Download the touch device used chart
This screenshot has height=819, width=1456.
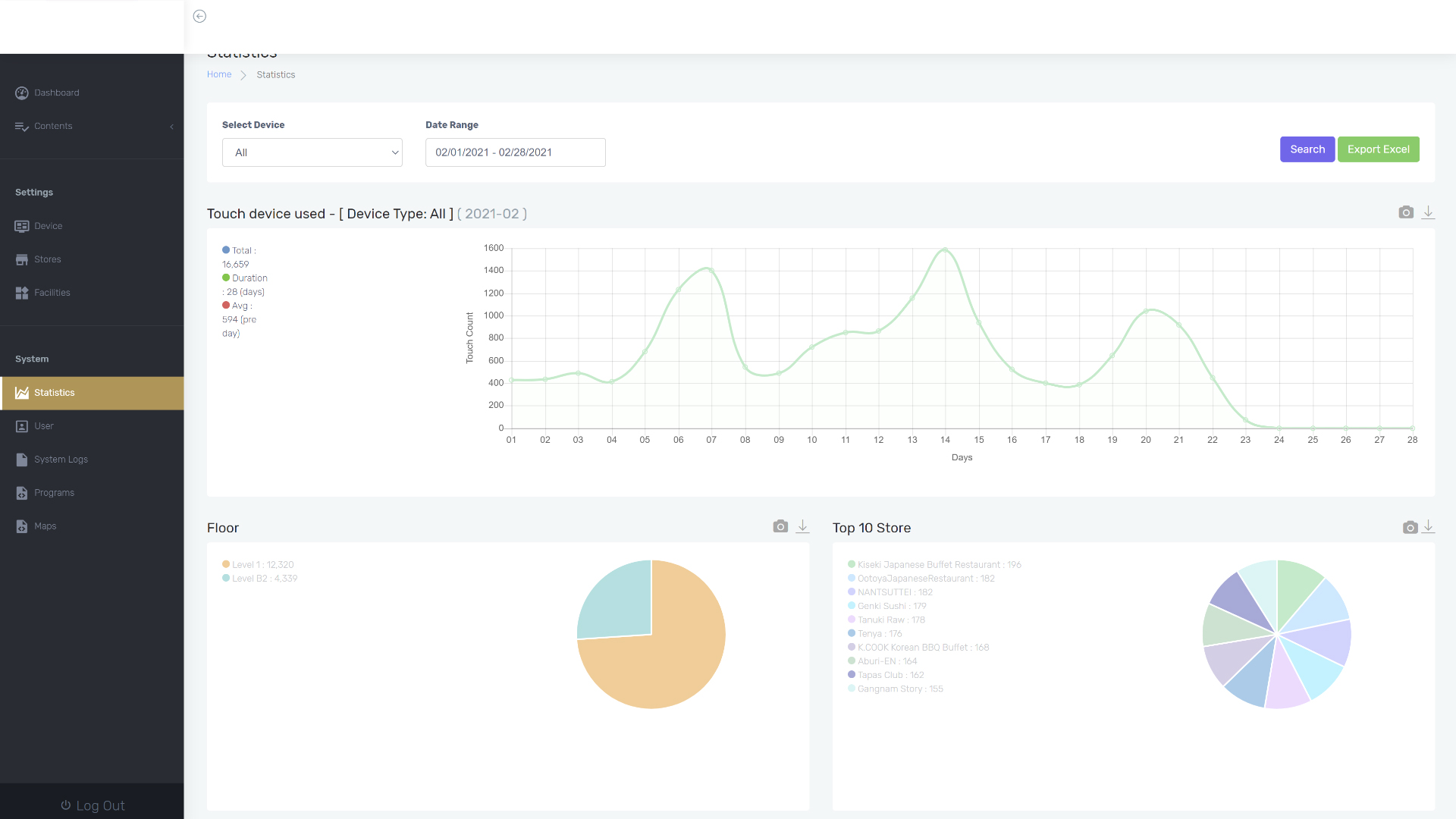tap(1428, 212)
